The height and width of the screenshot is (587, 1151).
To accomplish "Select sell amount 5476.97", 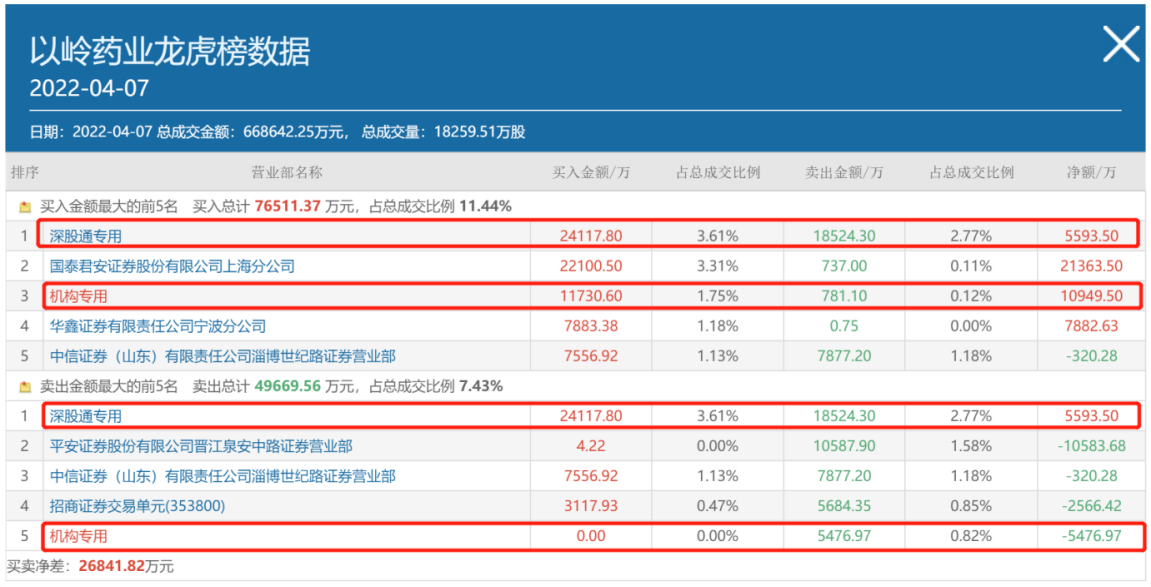I will coord(843,536).
